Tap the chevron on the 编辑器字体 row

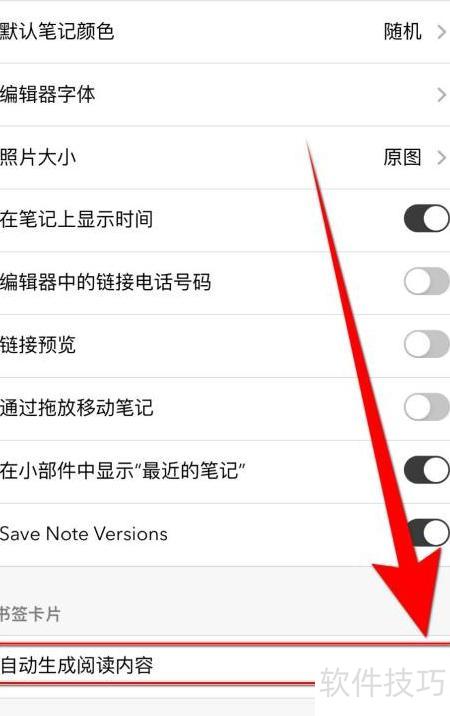441,95
